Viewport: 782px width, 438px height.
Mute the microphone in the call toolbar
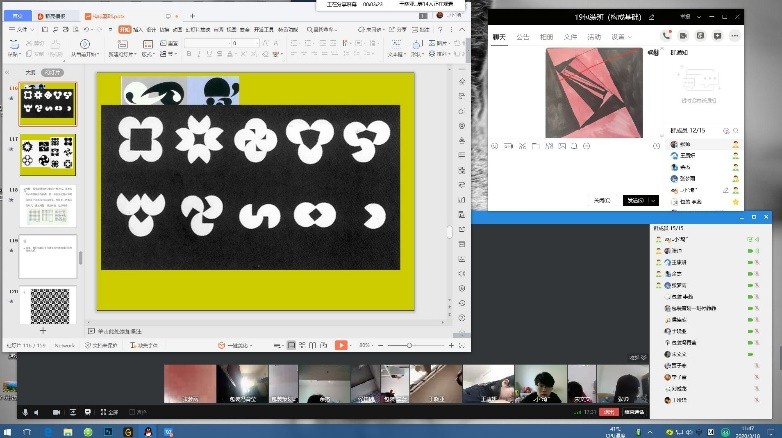click(24, 412)
